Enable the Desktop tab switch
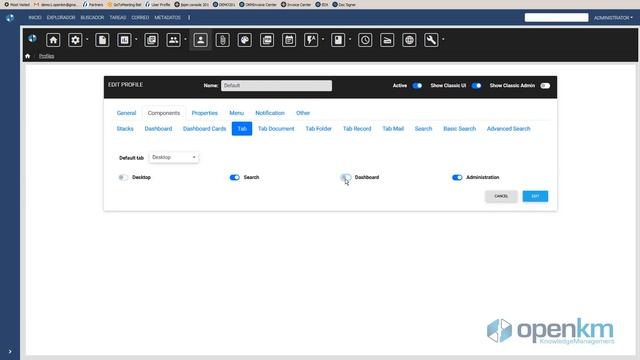Image resolution: width=640 pixels, height=360 pixels. 123,178
